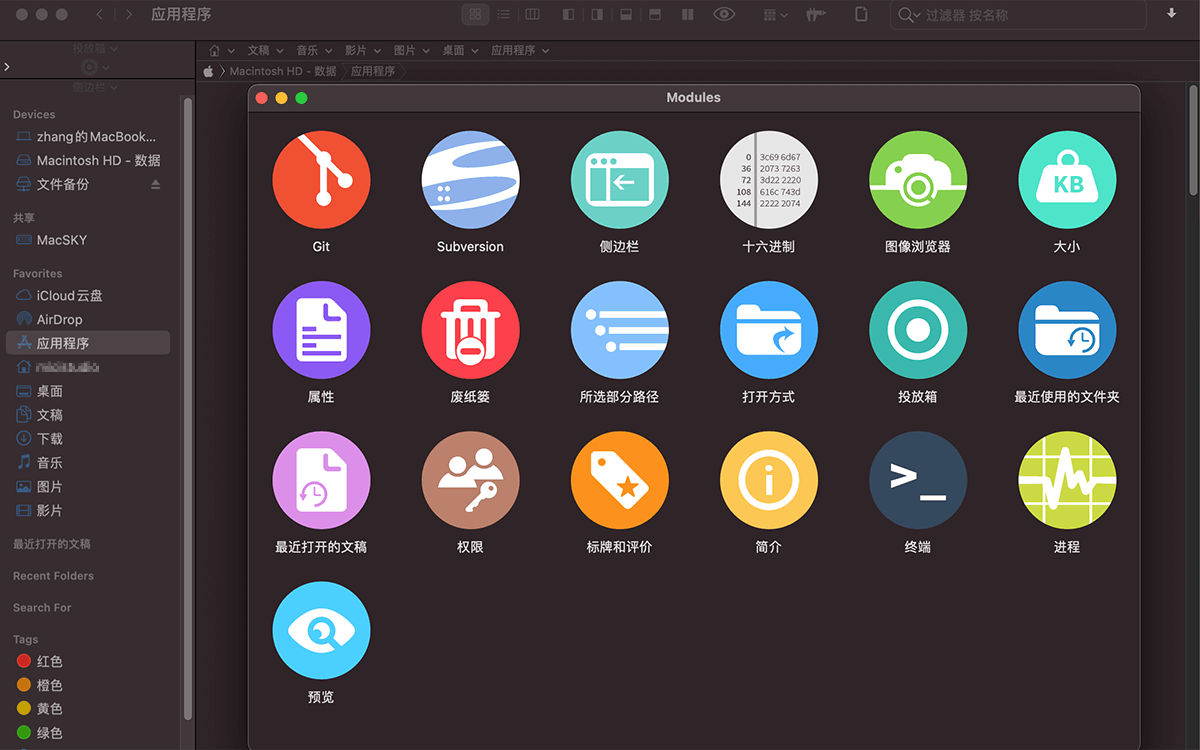Click the red 红色 tag
1200x750 pixels.
click(x=49, y=661)
